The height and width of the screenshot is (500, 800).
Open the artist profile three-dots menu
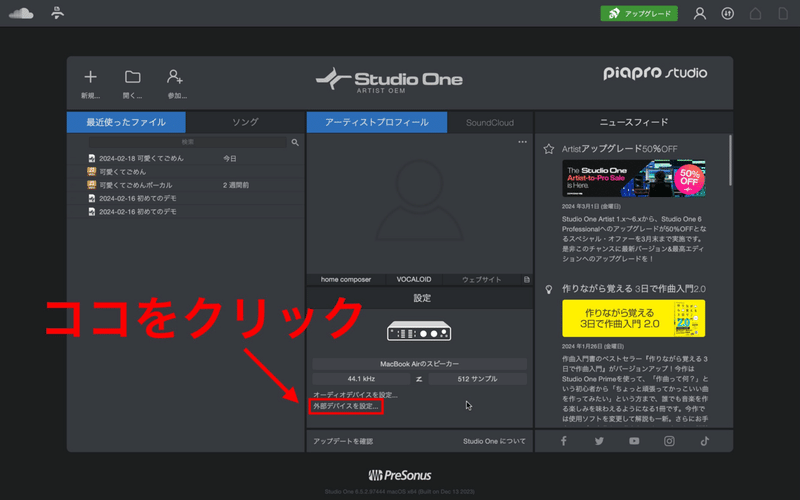click(522, 142)
